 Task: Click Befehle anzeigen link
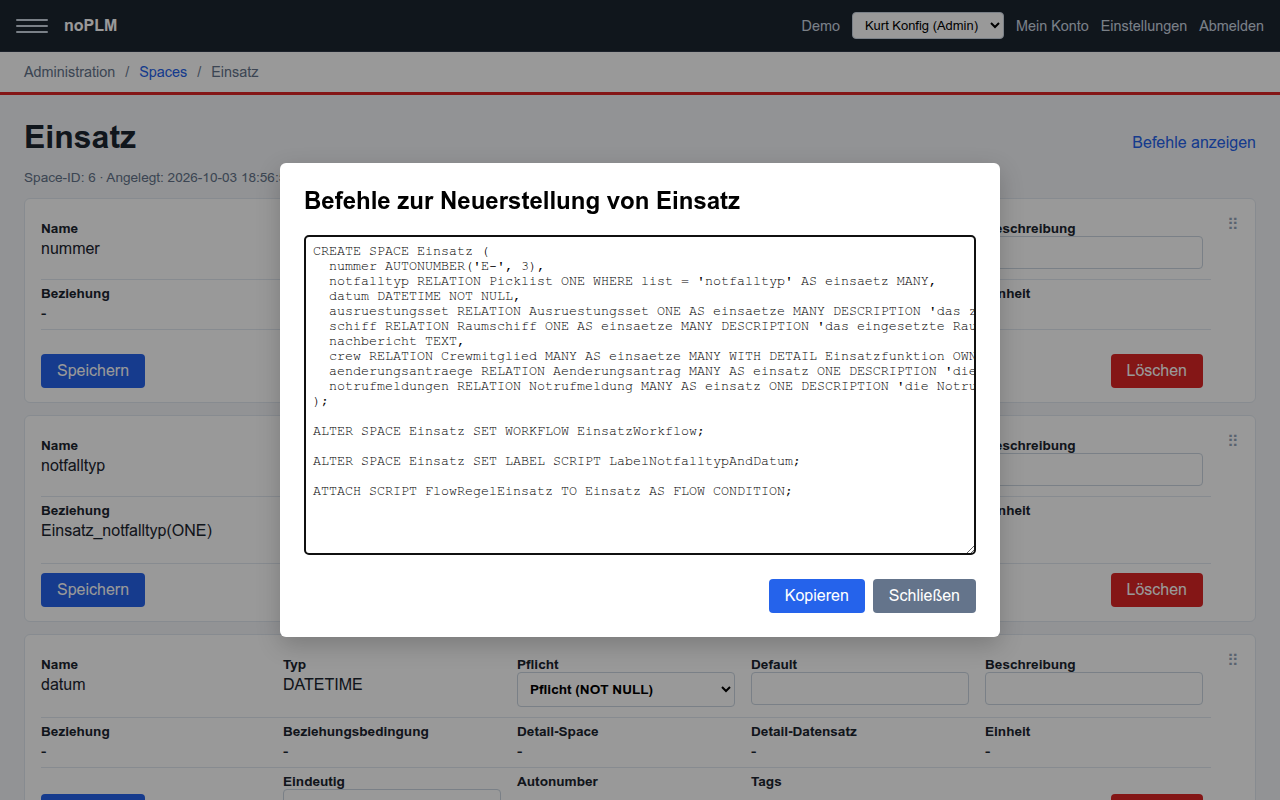click(1194, 142)
